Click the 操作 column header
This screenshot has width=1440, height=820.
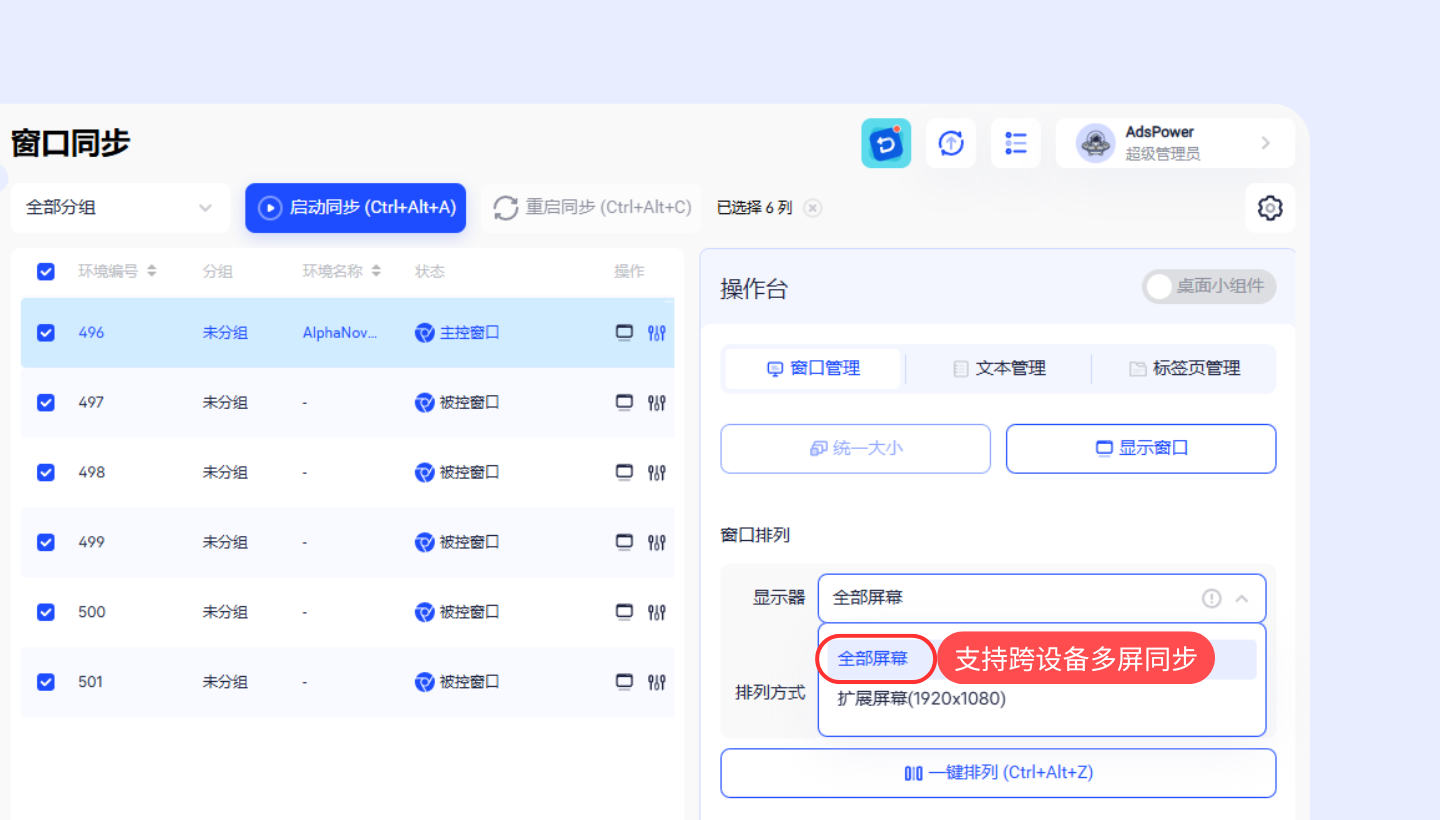[629, 271]
